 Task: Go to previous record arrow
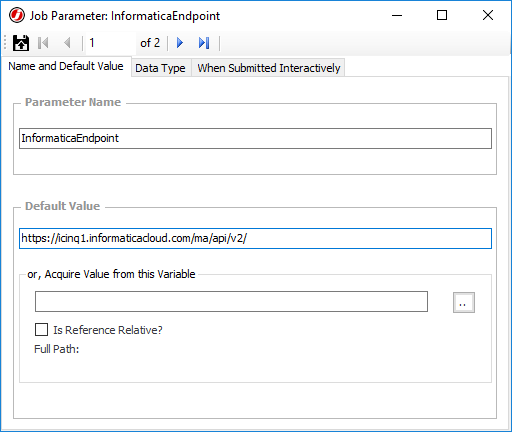click(x=67, y=43)
